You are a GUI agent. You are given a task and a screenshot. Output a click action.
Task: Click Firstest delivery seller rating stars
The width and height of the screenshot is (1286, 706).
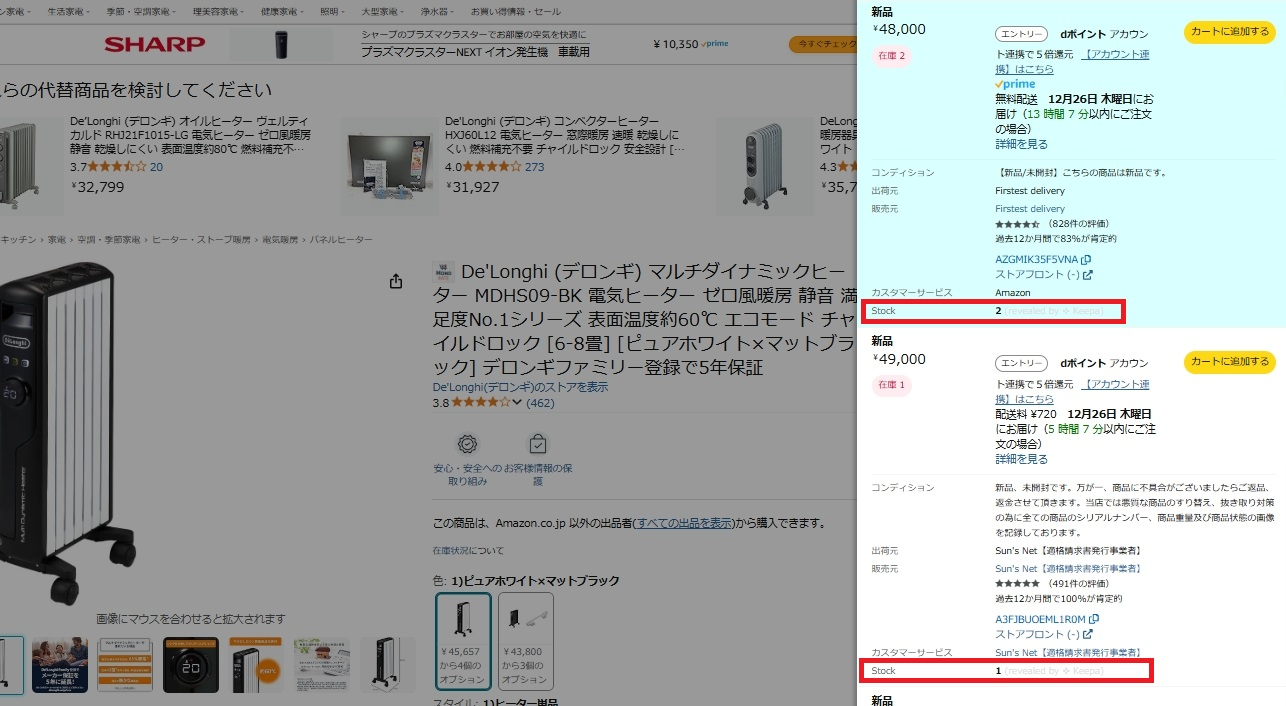point(1017,224)
